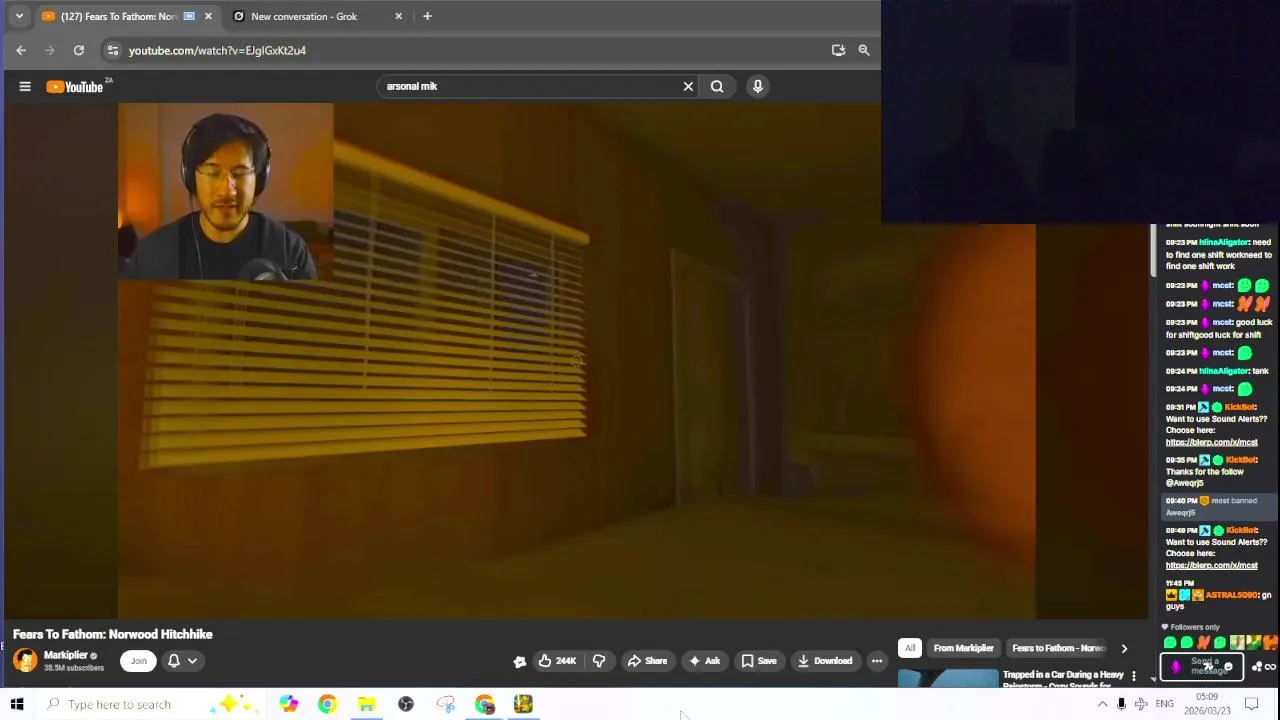1280x720 pixels.
Task: Click the video player to pause
Action: pos(576,360)
